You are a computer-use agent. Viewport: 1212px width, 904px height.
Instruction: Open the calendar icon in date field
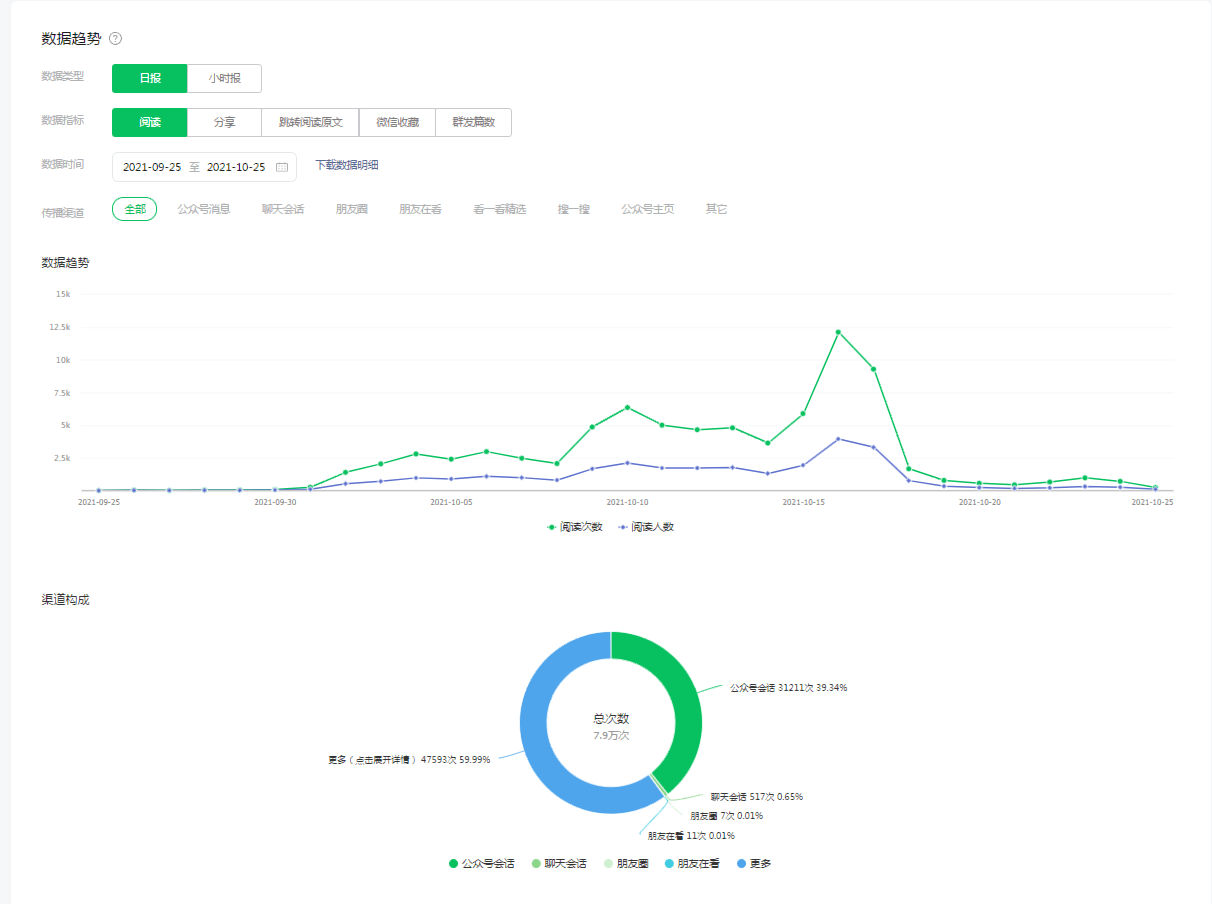click(282, 167)
